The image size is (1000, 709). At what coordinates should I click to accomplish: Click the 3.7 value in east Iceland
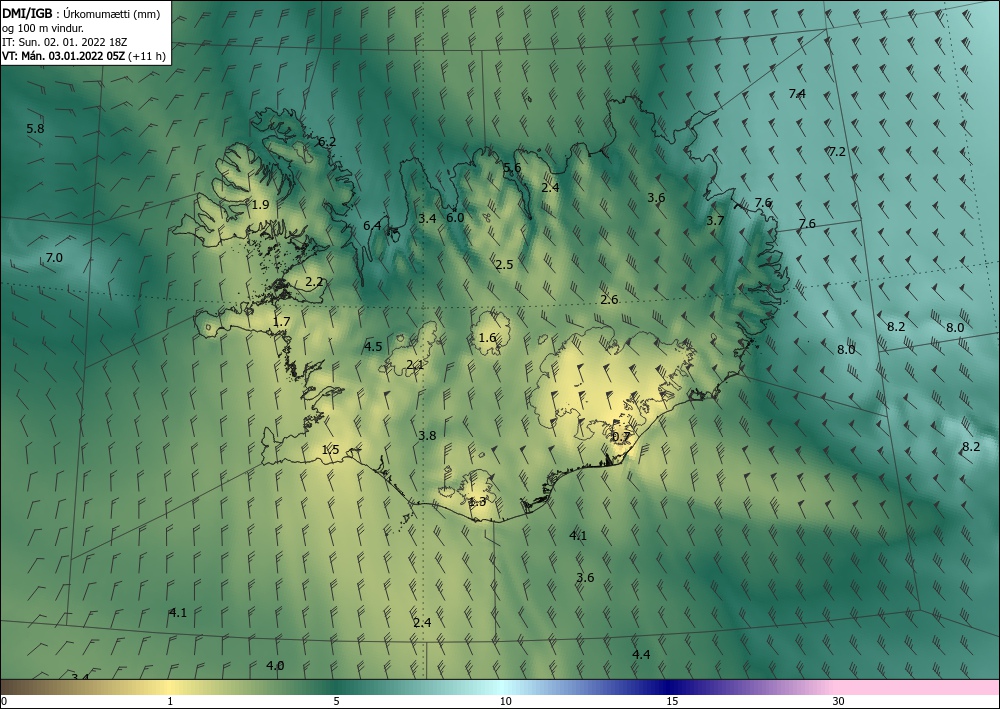point(715,221)
